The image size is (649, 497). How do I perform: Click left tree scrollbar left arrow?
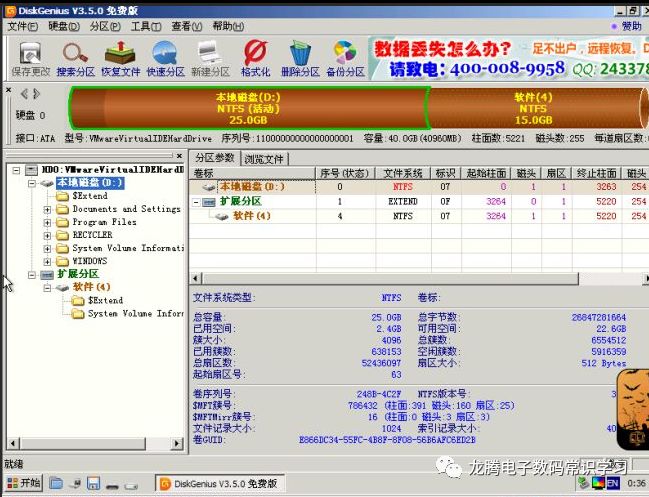coord(13,444)
